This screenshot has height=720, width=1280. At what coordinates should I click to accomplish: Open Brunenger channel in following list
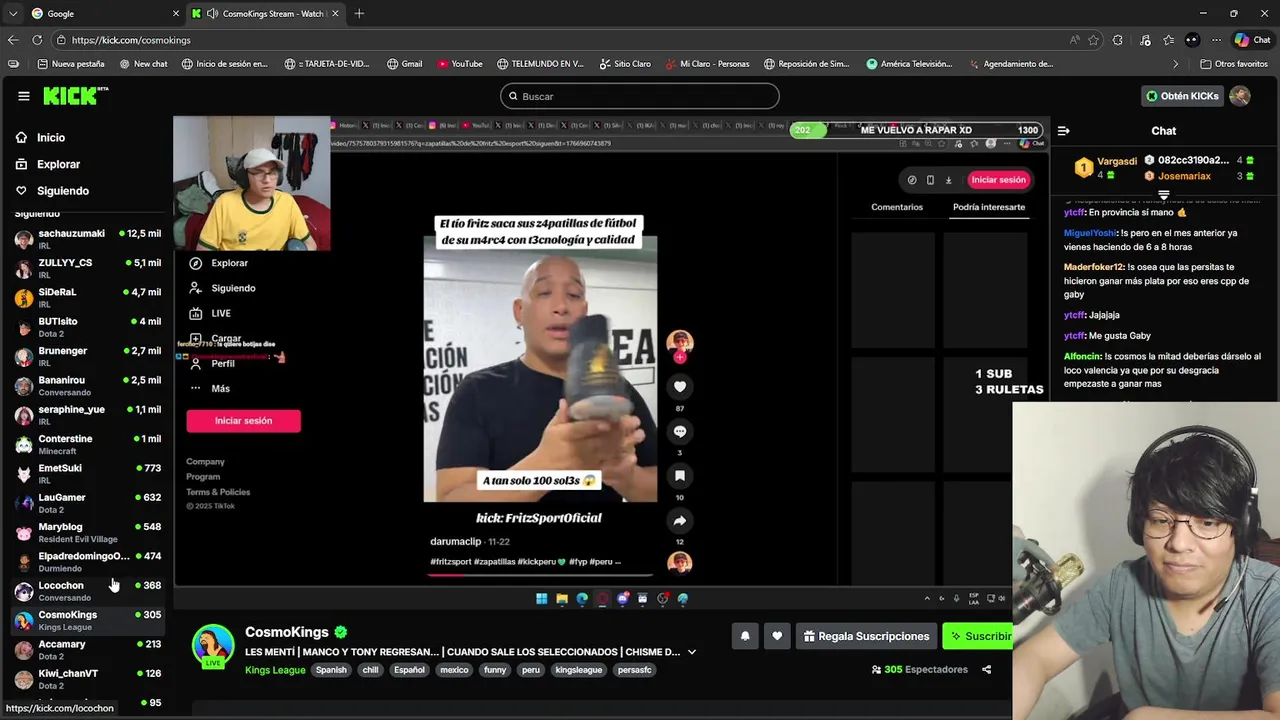88,356
